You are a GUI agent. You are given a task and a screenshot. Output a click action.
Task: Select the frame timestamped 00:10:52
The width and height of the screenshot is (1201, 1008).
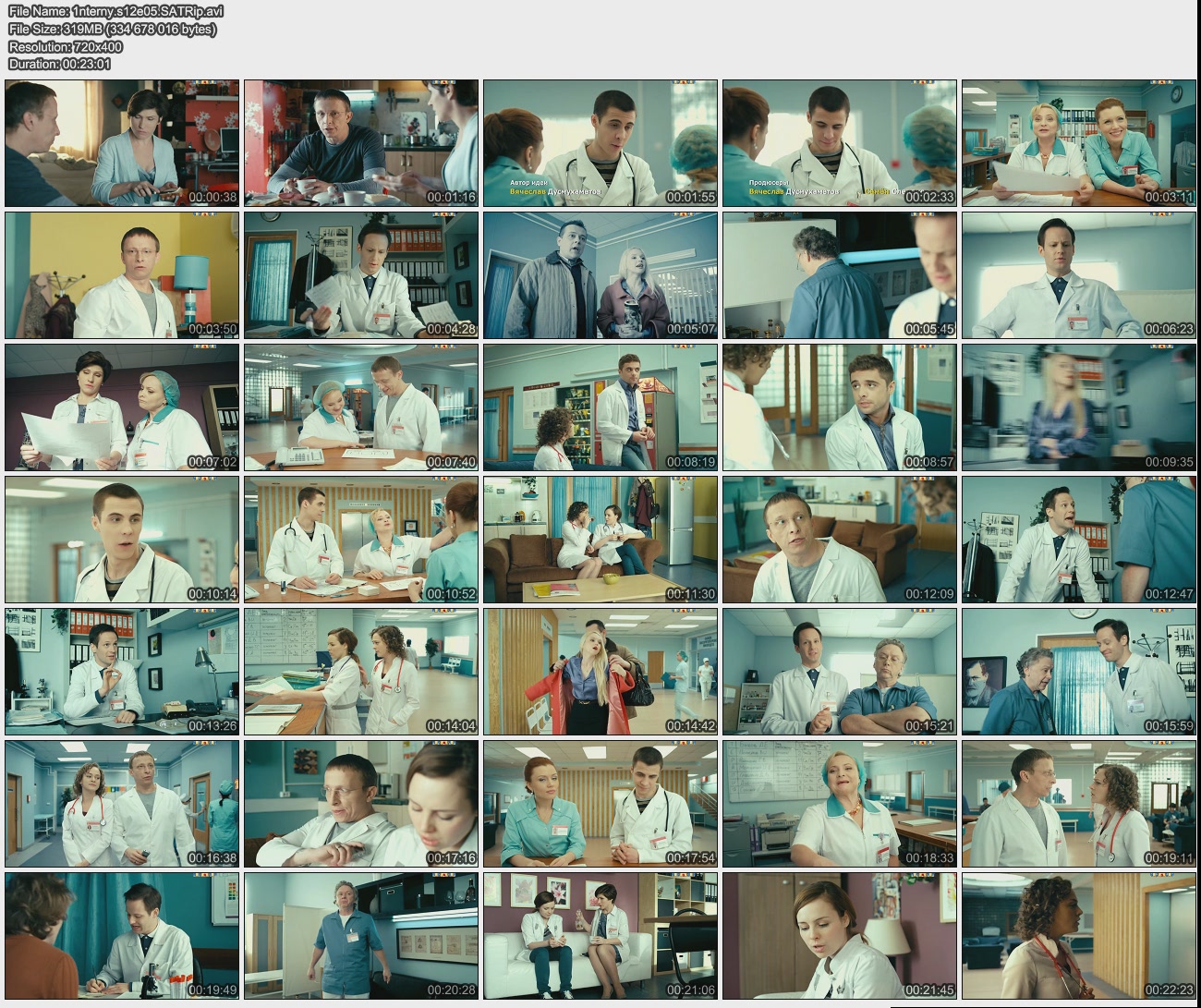[x=361, y=540]
